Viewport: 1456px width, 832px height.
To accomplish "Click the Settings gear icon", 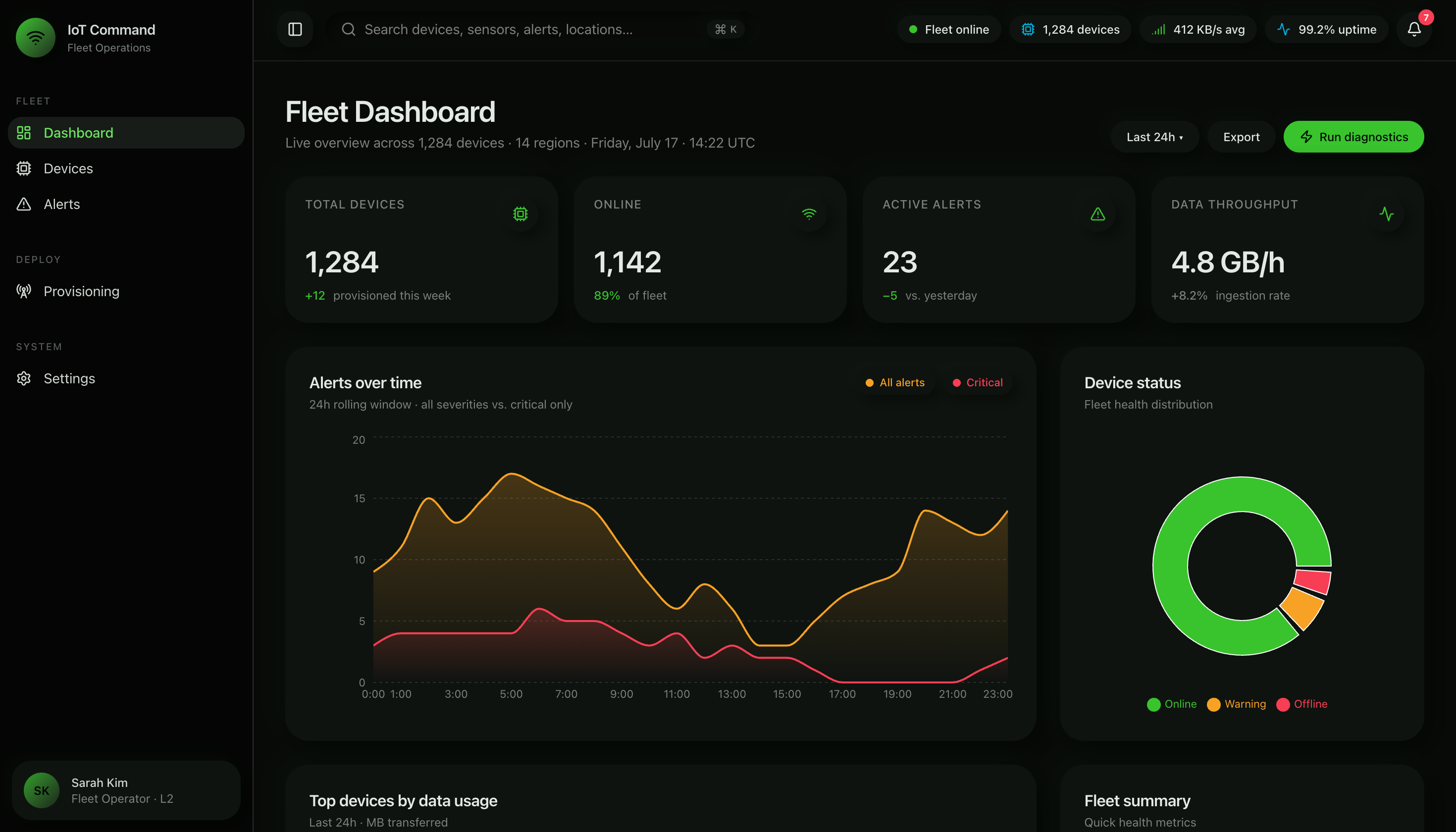I will pos(23,378).
